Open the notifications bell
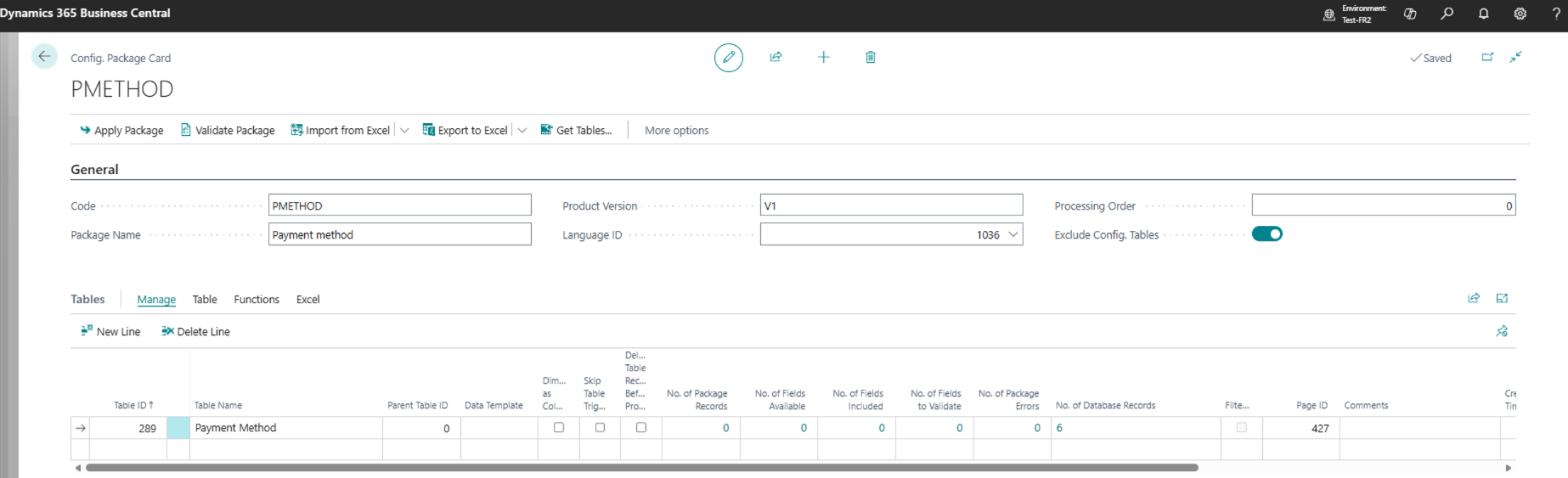This screenshot has width=1568, height=478. click(1483, 14)
